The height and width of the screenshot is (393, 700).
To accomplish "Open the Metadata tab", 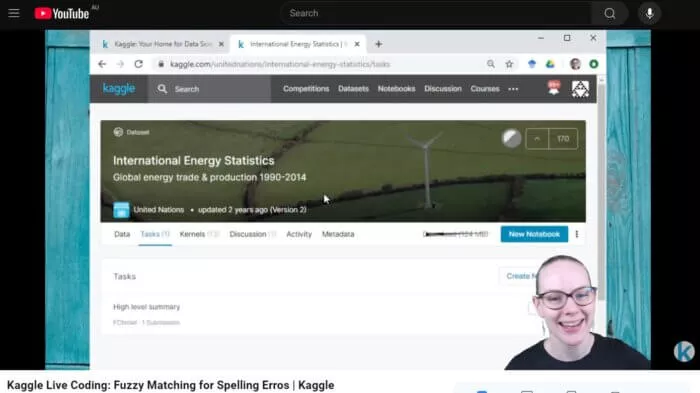I will pyautogui.click(x=338, y=234).
